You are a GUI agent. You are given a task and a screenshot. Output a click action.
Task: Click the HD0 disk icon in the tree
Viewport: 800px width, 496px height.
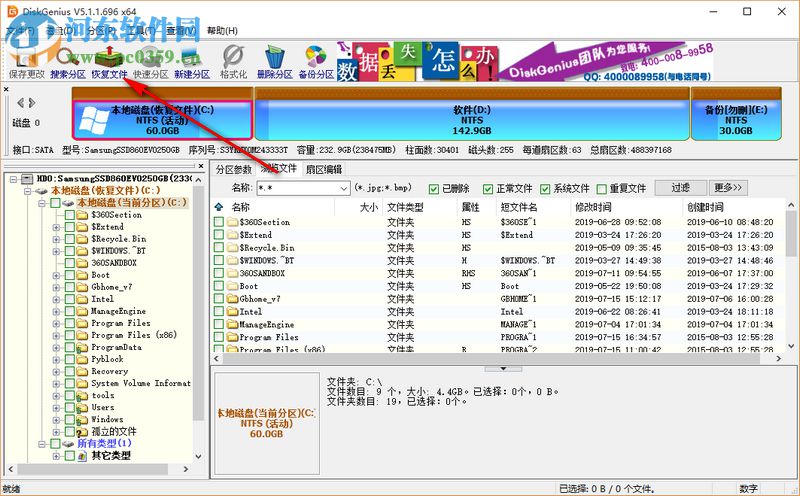[27, 179]
